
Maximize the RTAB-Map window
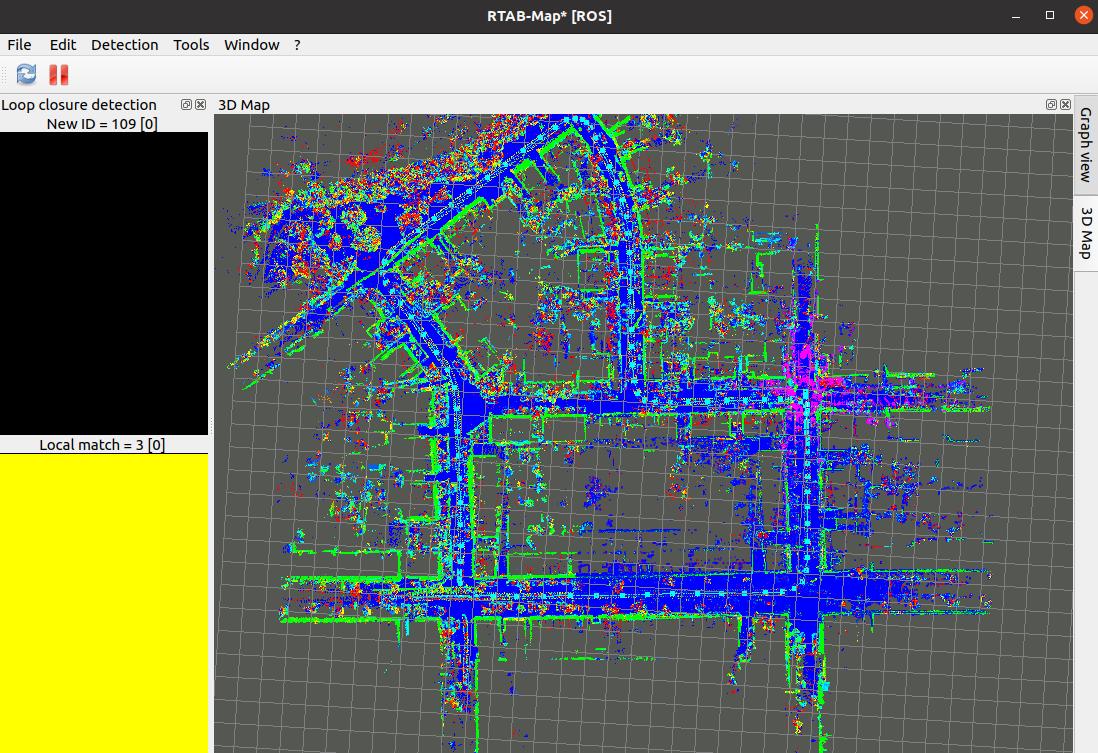pyautogui.click(x=1050, y=16)
